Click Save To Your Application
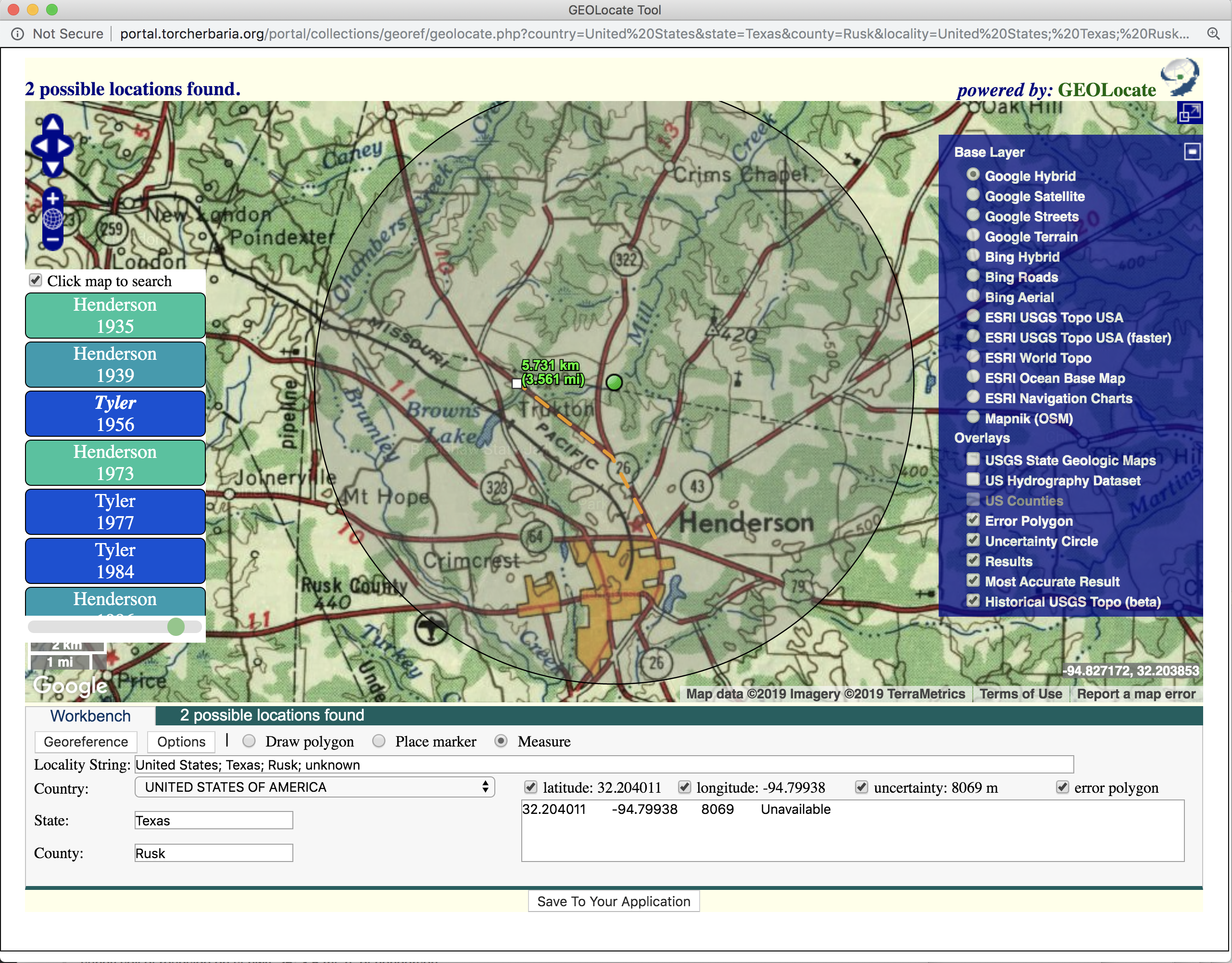 tap(614, 901)
